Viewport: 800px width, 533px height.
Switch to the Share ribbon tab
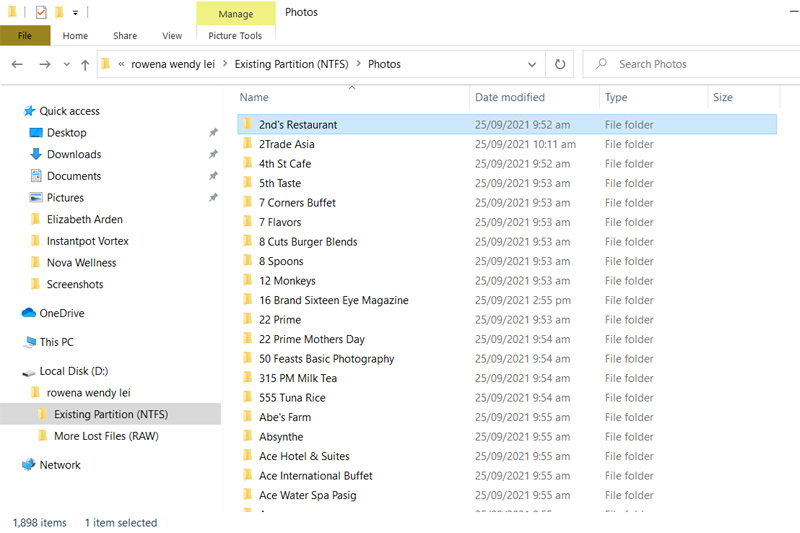125,36
